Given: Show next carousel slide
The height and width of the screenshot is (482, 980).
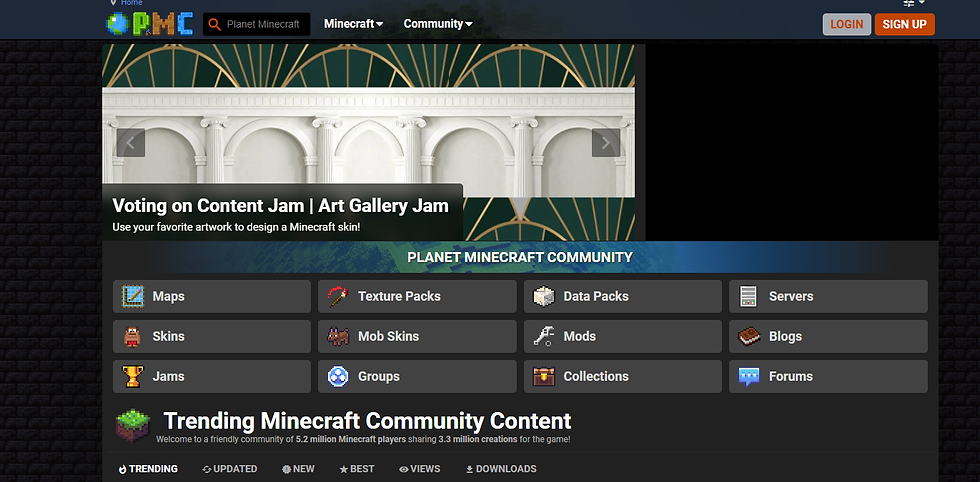Looking at the screenshot, I should pyautogui.click(x=606, y=143).
